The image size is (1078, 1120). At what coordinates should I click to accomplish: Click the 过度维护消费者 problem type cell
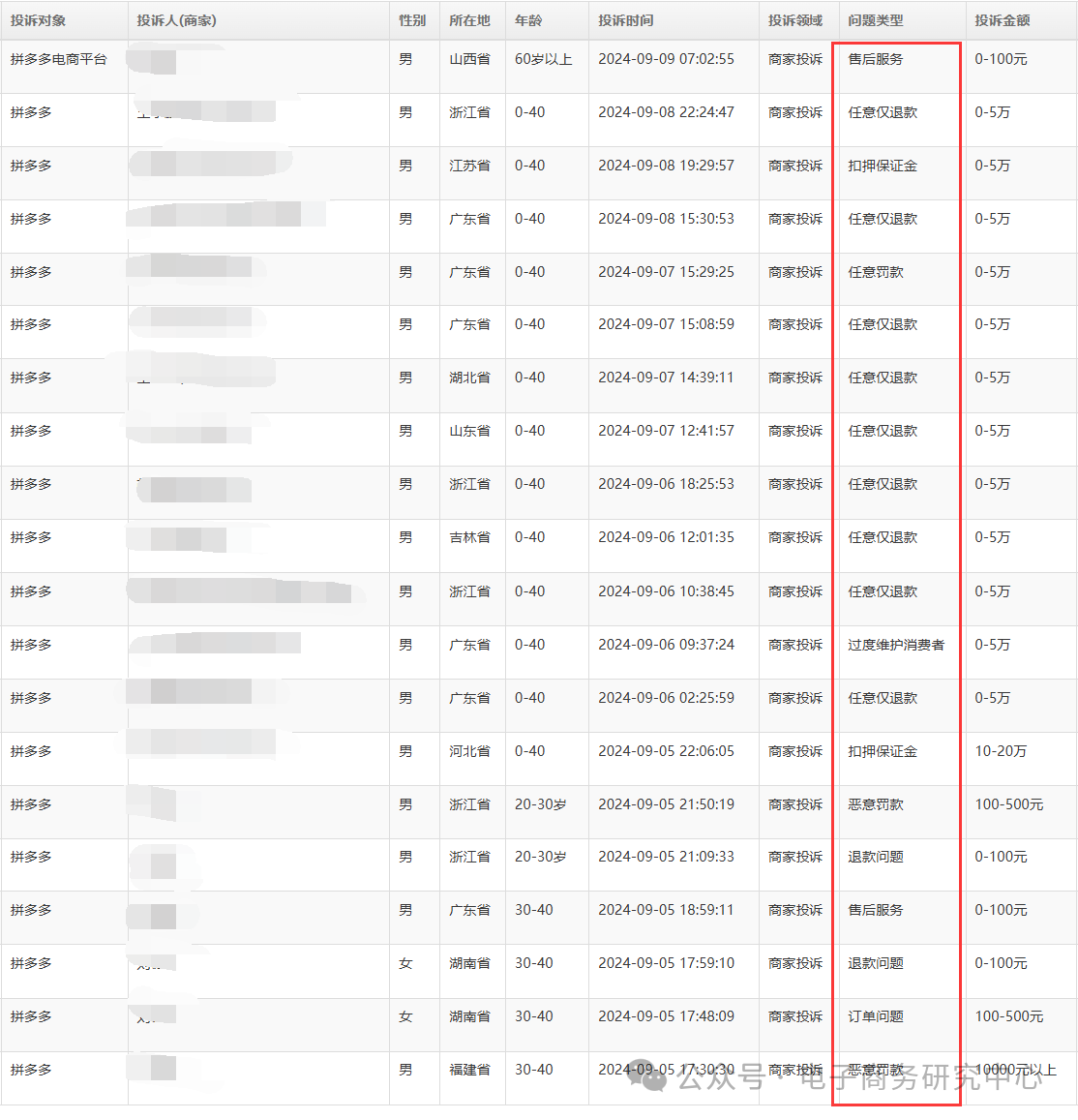click(x=896, y=645)
